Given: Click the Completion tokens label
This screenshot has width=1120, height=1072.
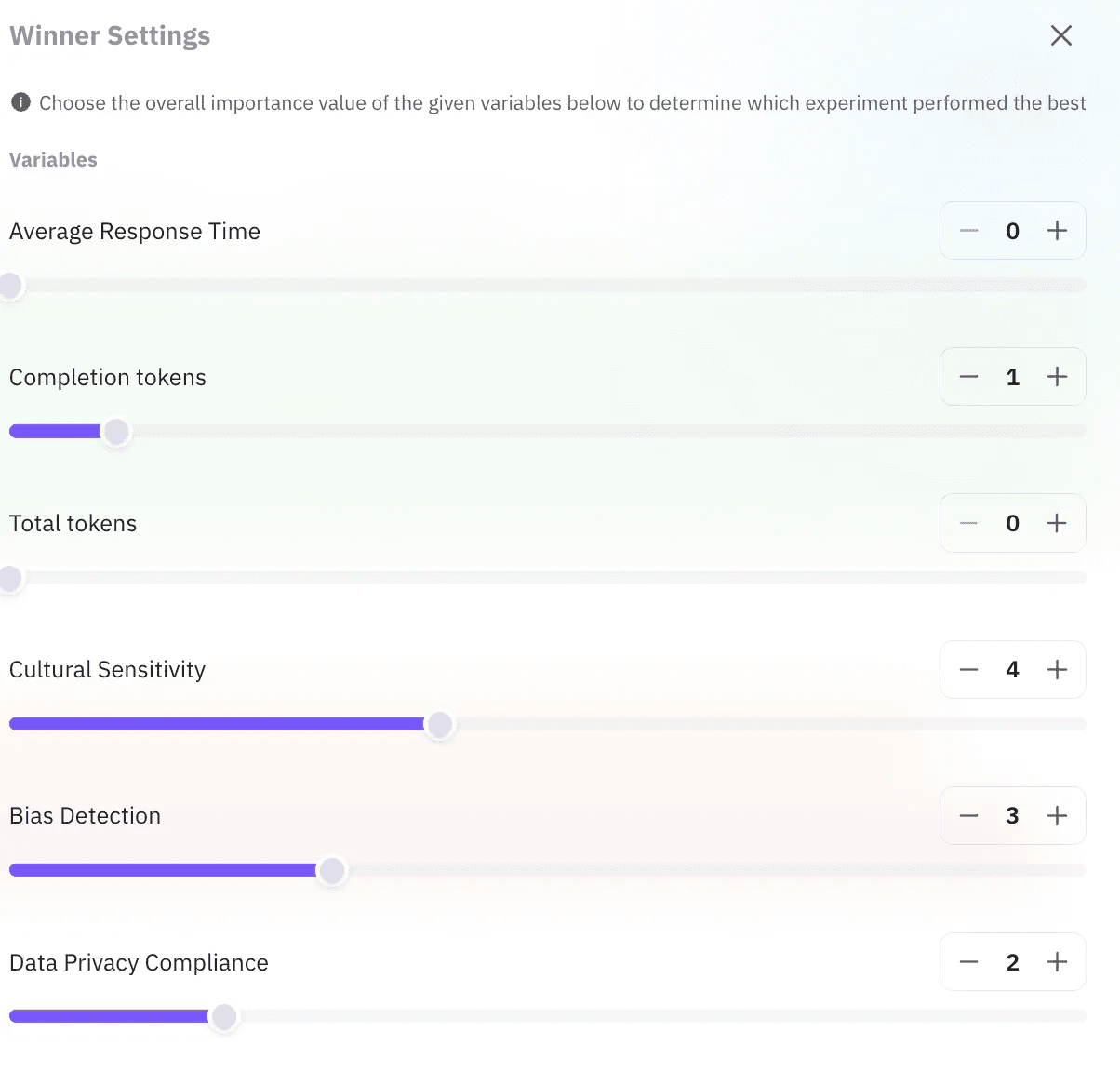Looking at the screenshot, I should [x=108, y=378].
